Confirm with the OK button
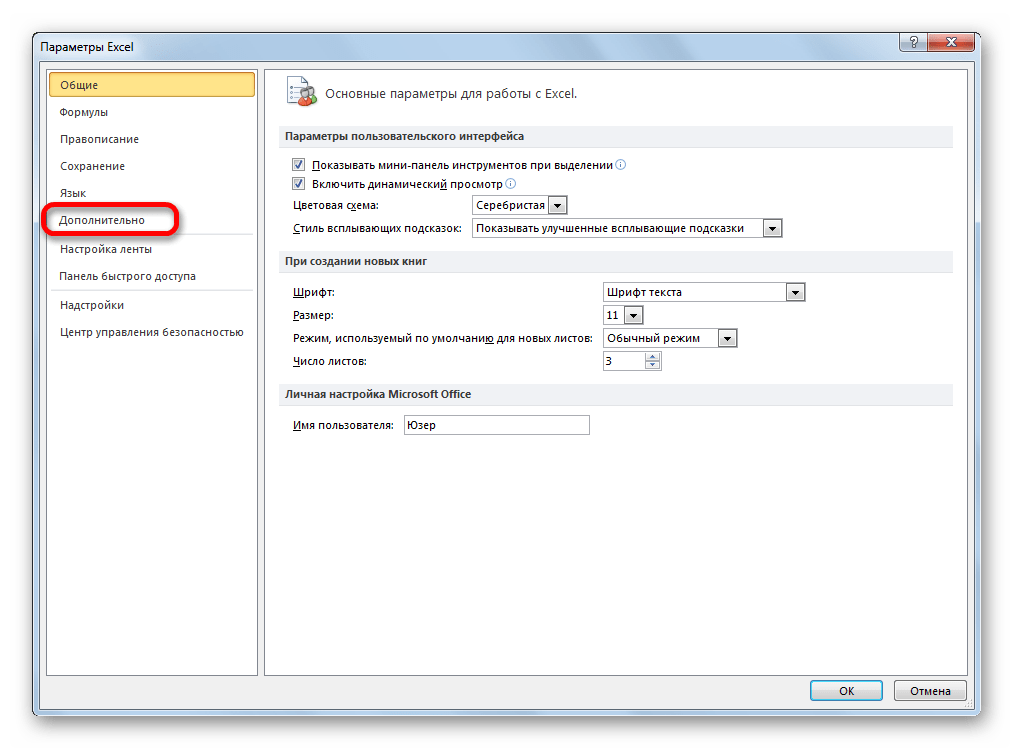Viewport: 1014px width, 749px height. click(x=846, y=691)
